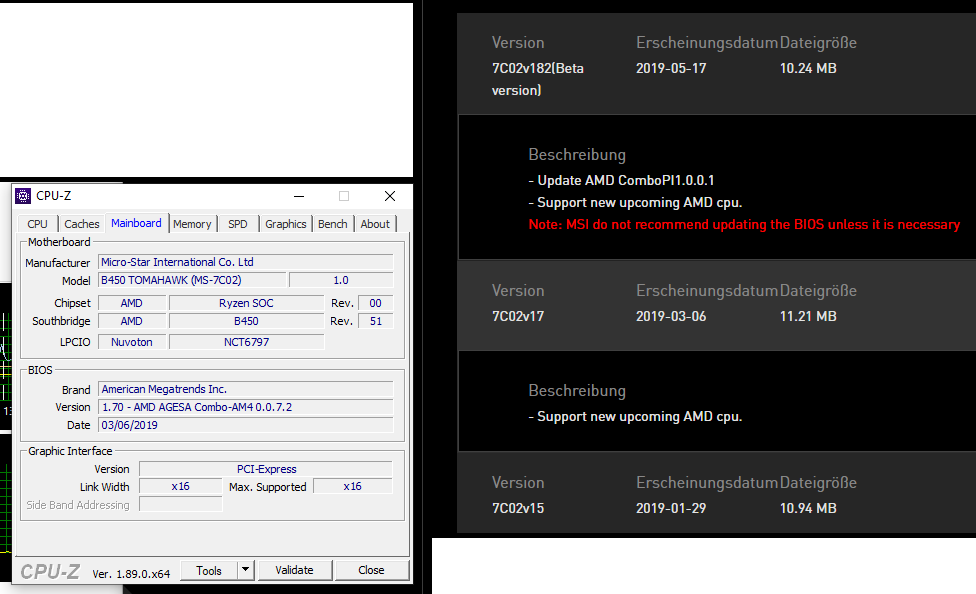Switch to the Caches tab

82,224
